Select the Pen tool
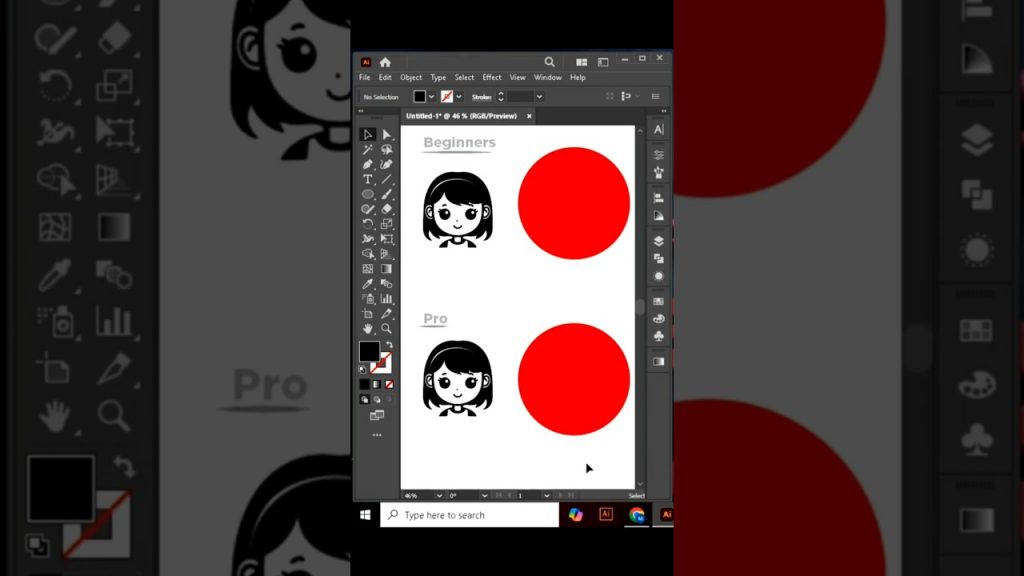1024x576 pixels. tap(368, 162)
